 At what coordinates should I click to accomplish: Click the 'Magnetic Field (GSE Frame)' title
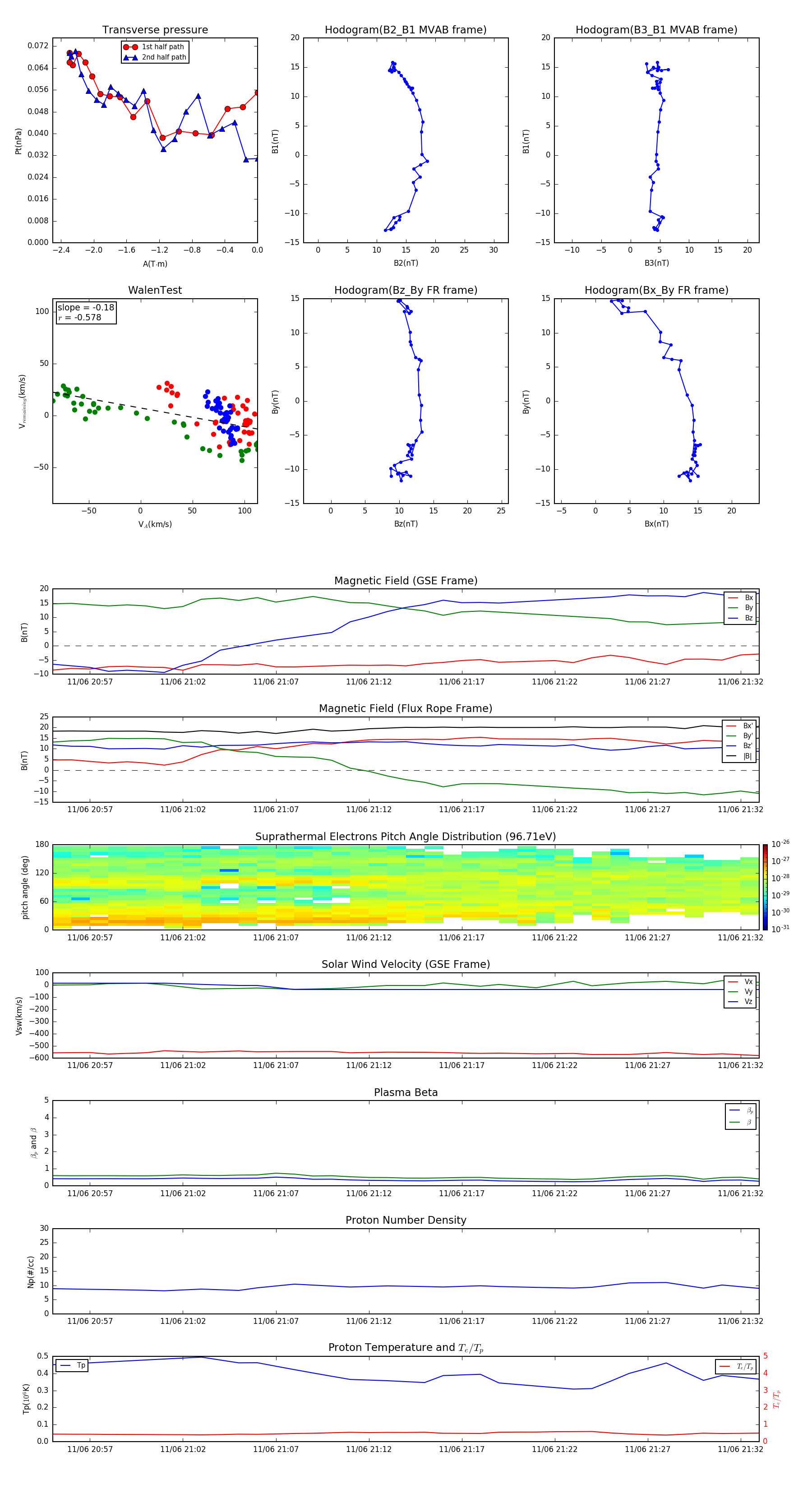[406, 581]
